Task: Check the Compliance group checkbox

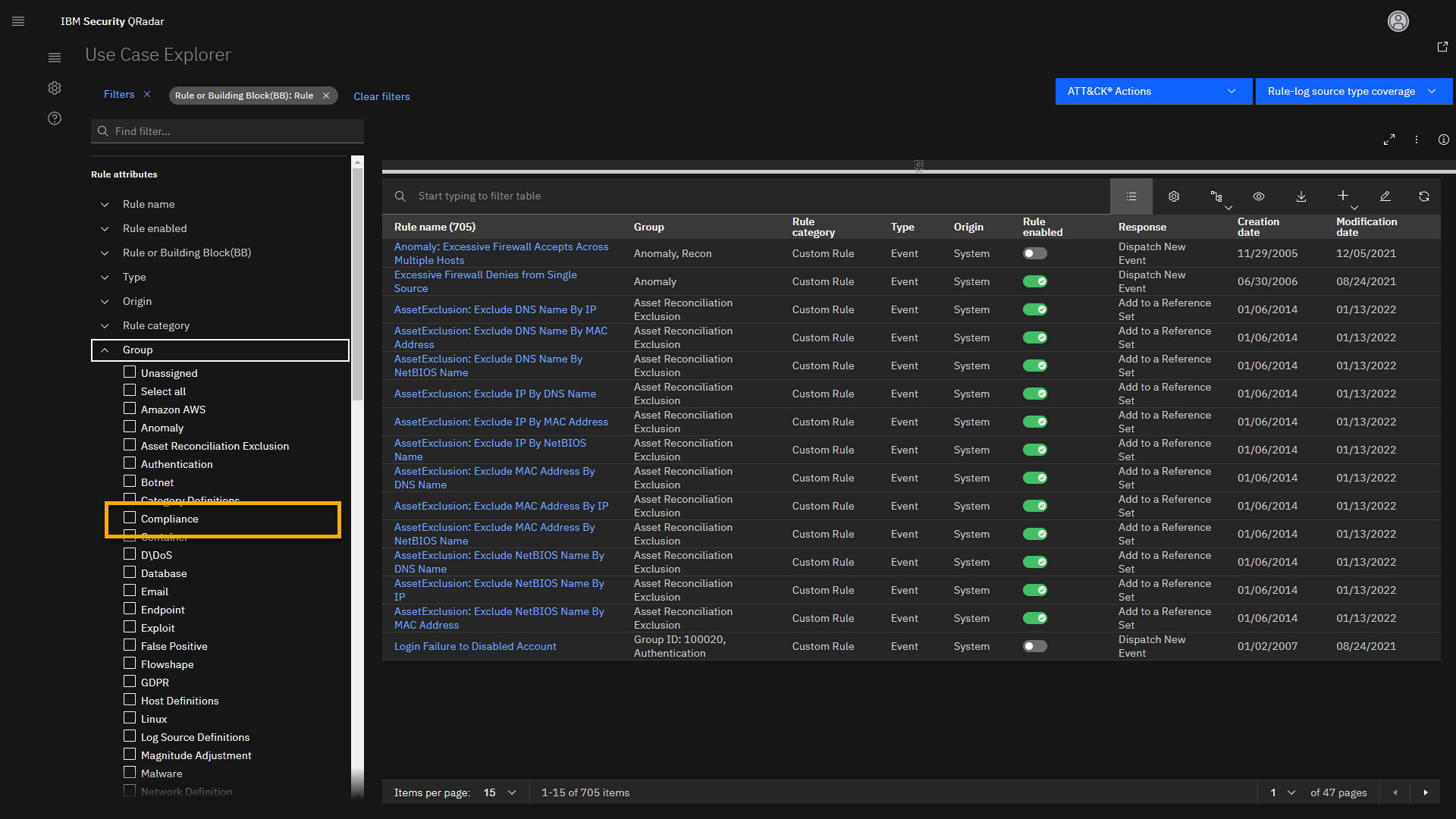Action: pyautogui.click(x=130, y=518)
